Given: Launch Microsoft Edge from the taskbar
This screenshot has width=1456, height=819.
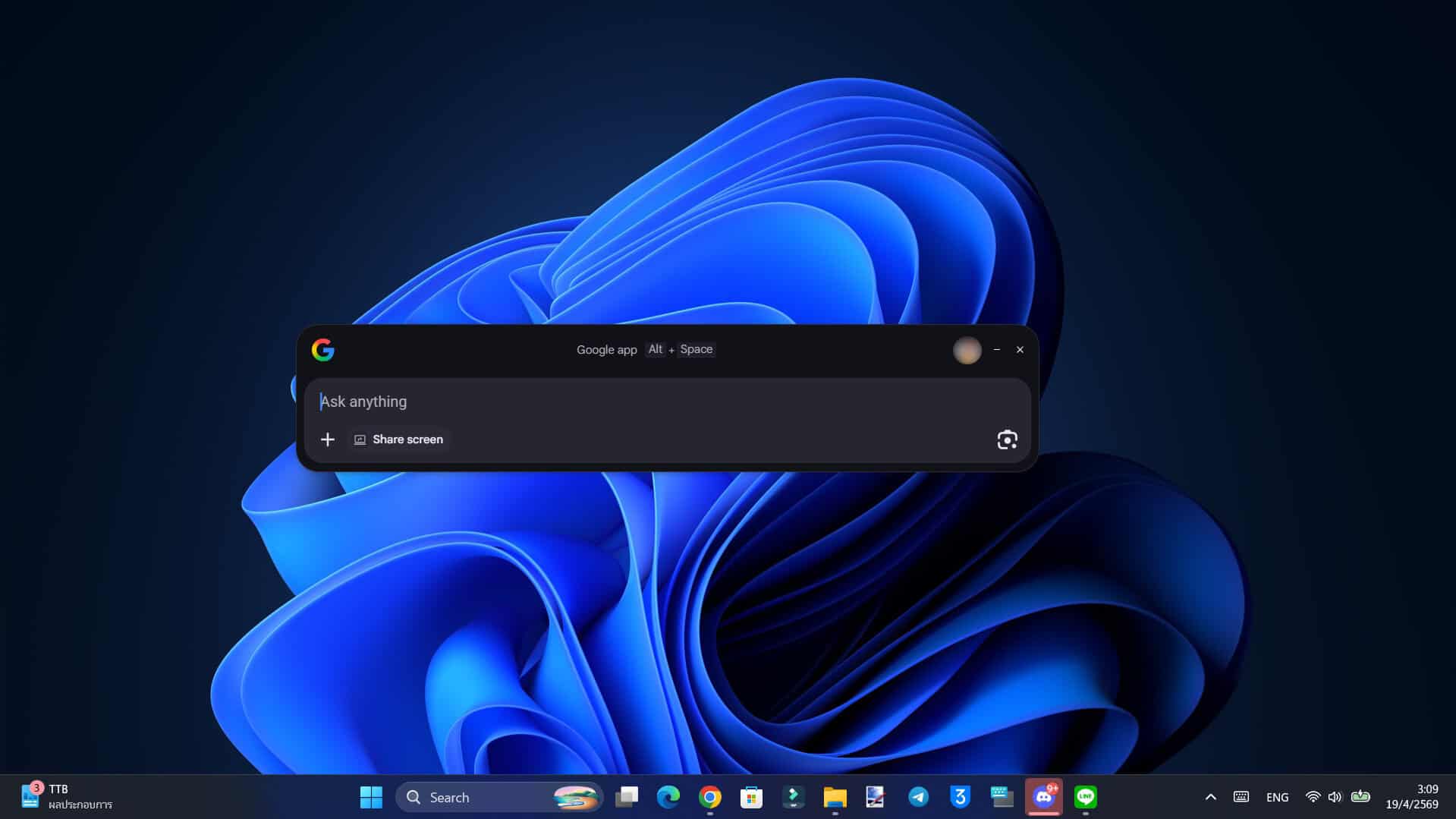Looking at the screenshot, I should 668,797.
